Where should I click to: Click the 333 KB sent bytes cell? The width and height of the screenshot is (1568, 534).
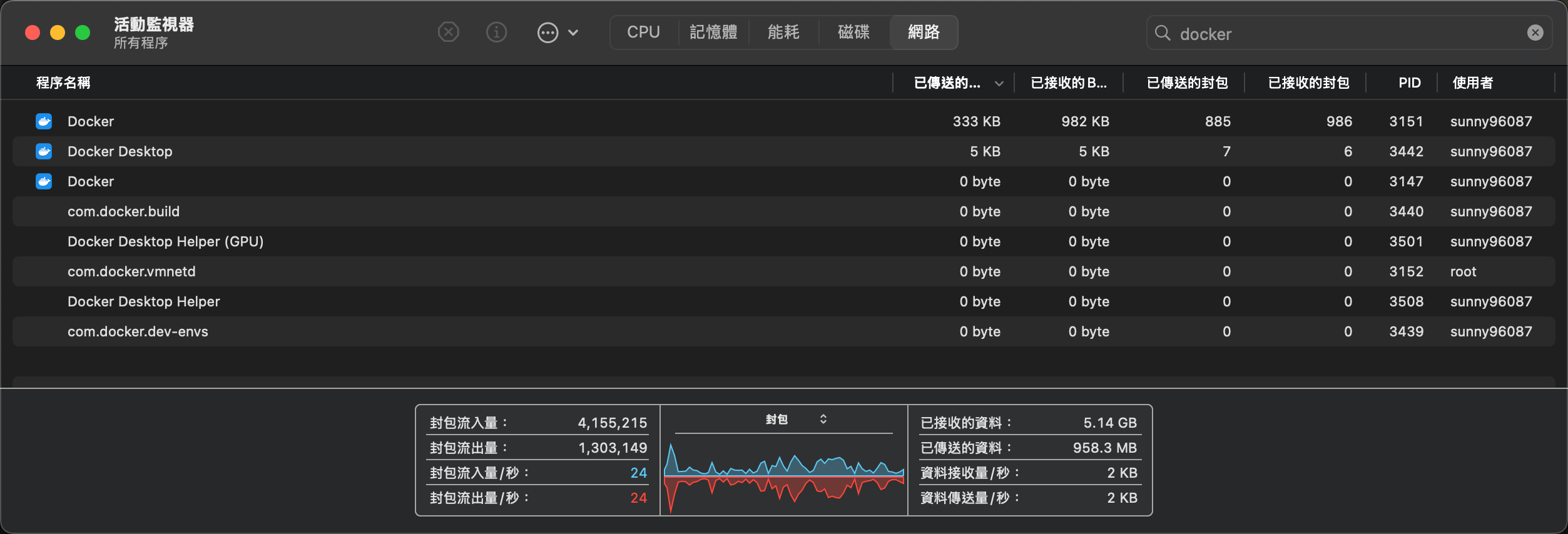pos(976,121)
